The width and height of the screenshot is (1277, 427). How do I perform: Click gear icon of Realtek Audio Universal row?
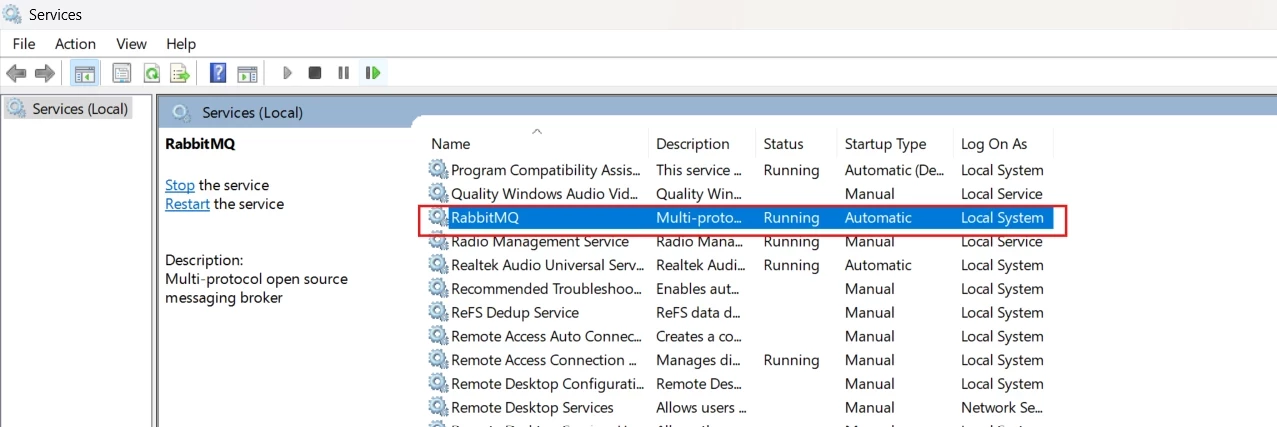438,265
